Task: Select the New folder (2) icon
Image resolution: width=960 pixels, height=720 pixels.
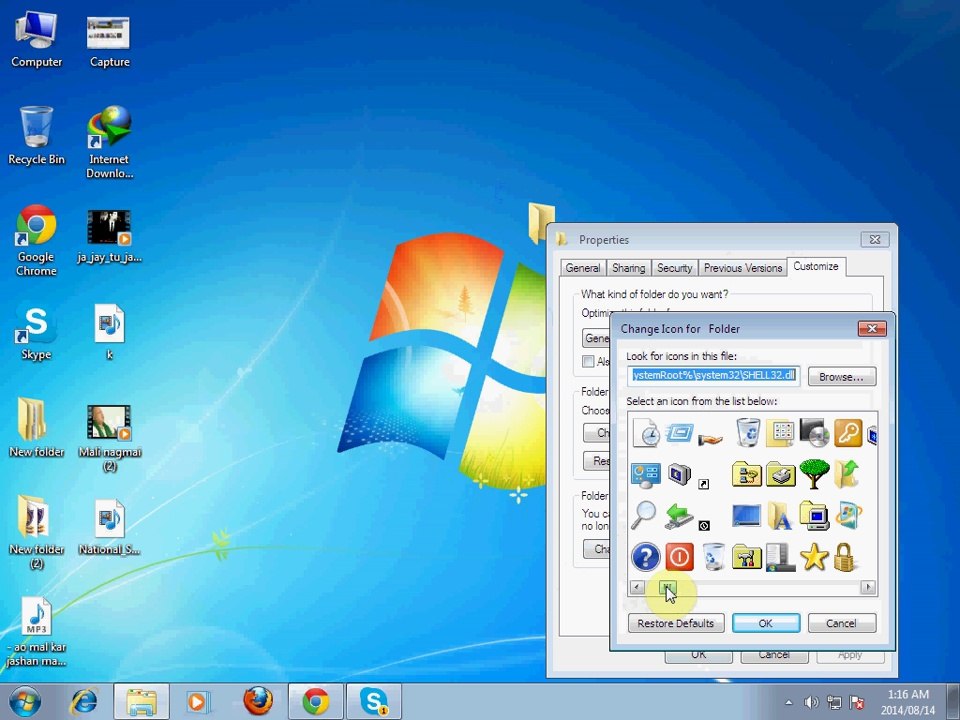Action: tap(36, 531)
